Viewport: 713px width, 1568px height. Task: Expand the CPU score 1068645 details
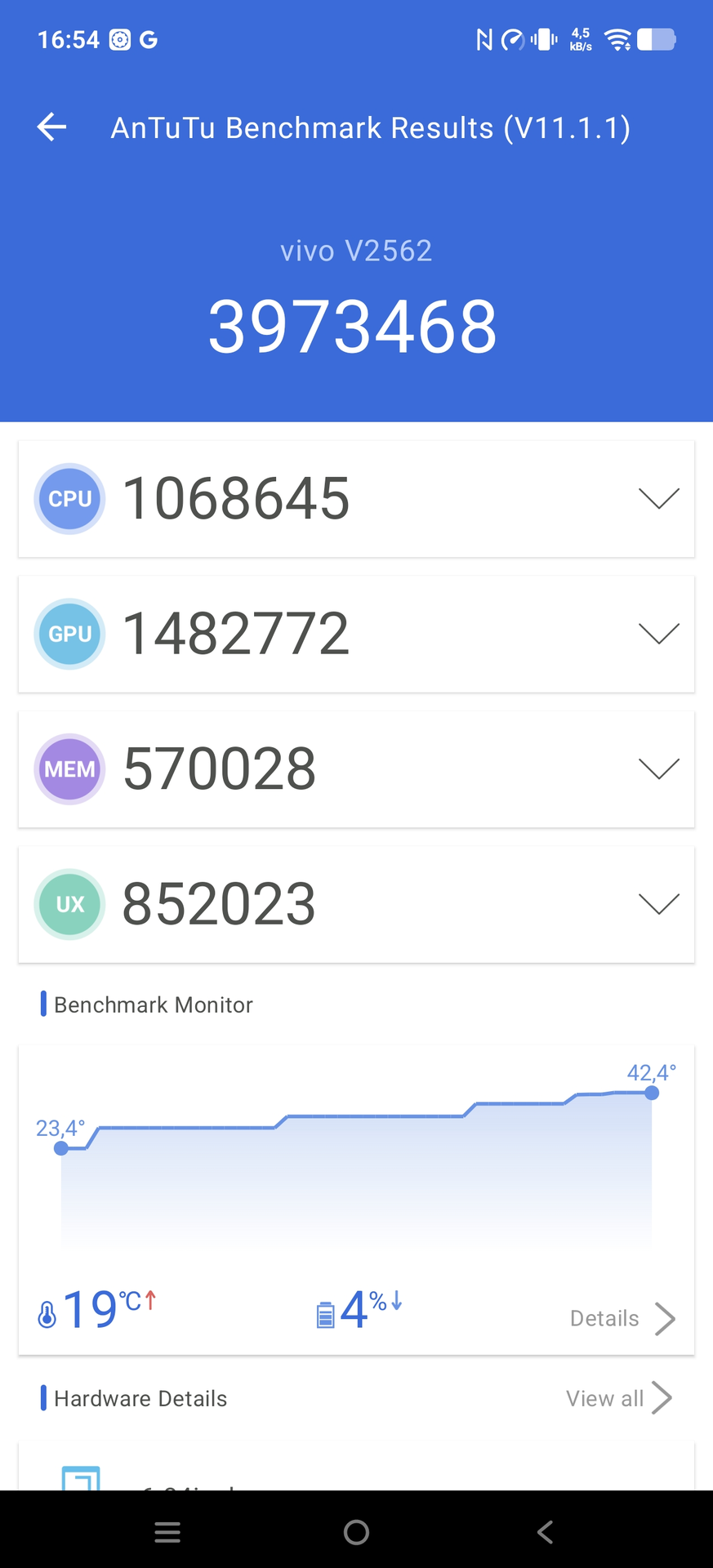click(x=658, y=498)
